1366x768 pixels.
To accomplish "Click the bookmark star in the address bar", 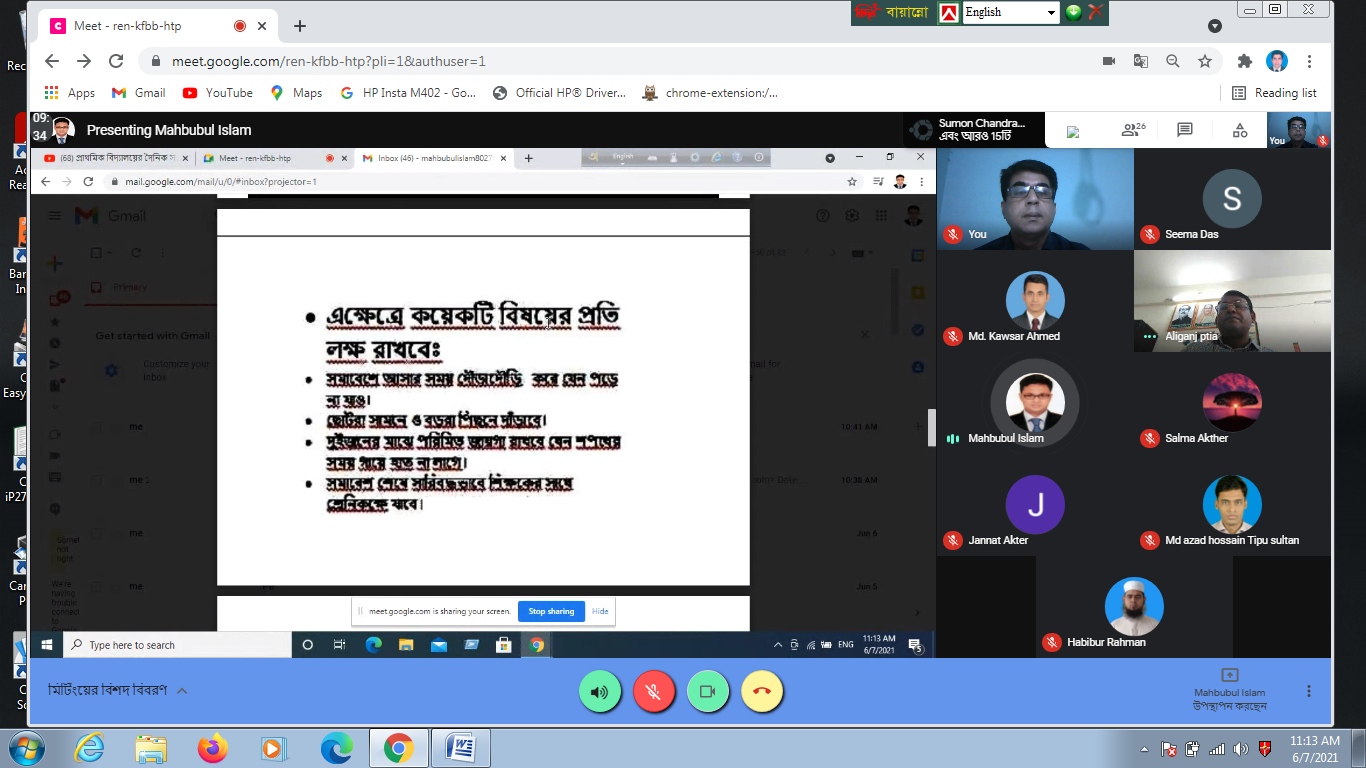I will tap(1205, 61).
